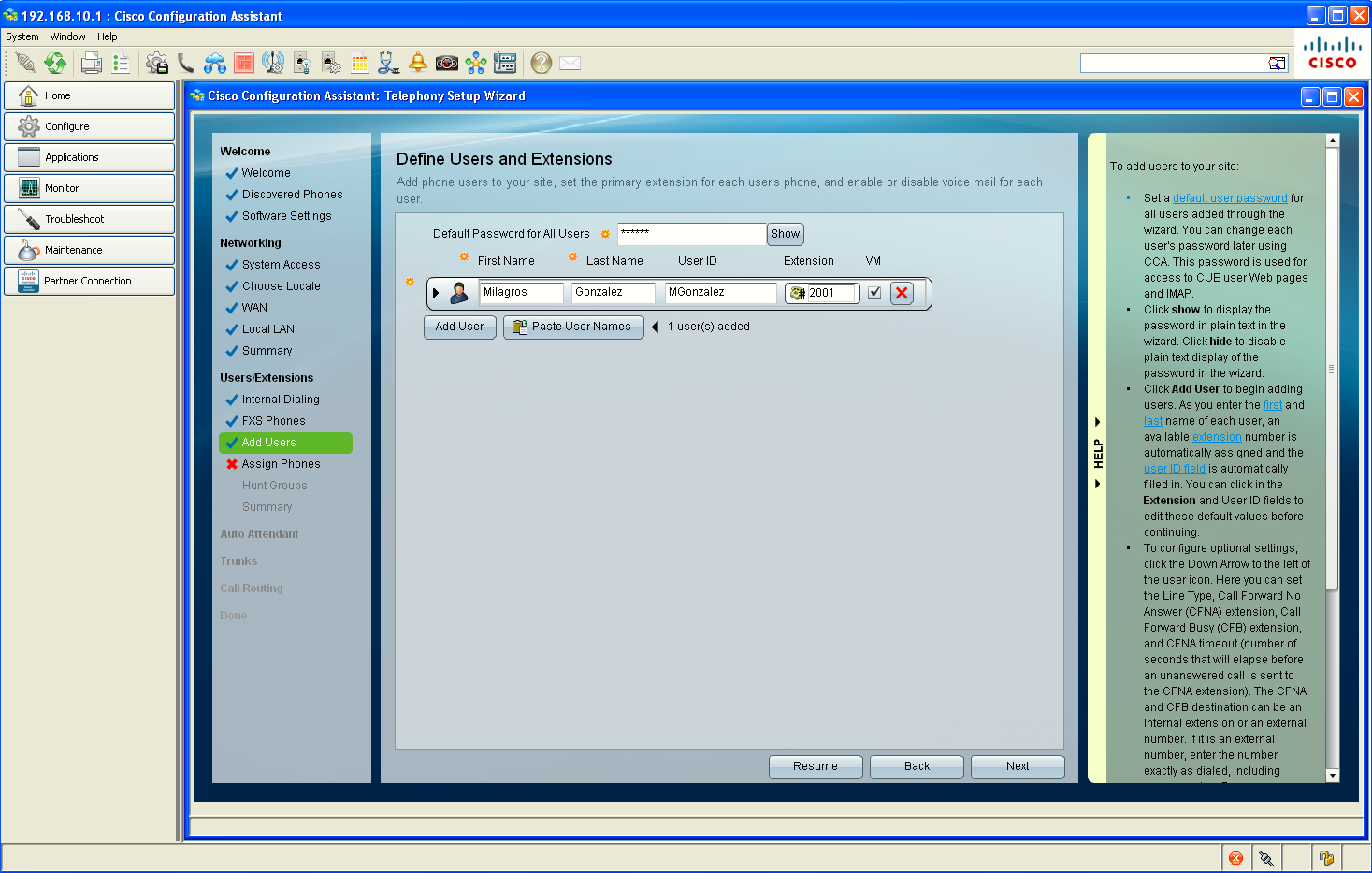Click the user avatar icon for Milagros
The width and height of the screenshot is (1372, 873).
tap(459, 293)
